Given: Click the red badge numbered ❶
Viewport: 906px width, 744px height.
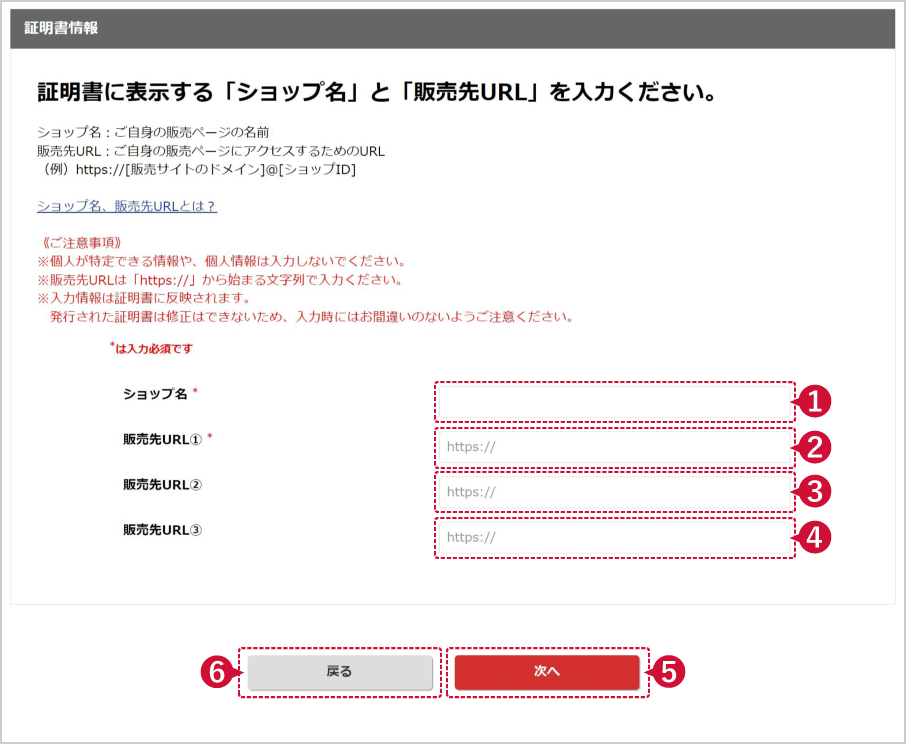Looking at the screenshot, I should click(x=816, y=402).
